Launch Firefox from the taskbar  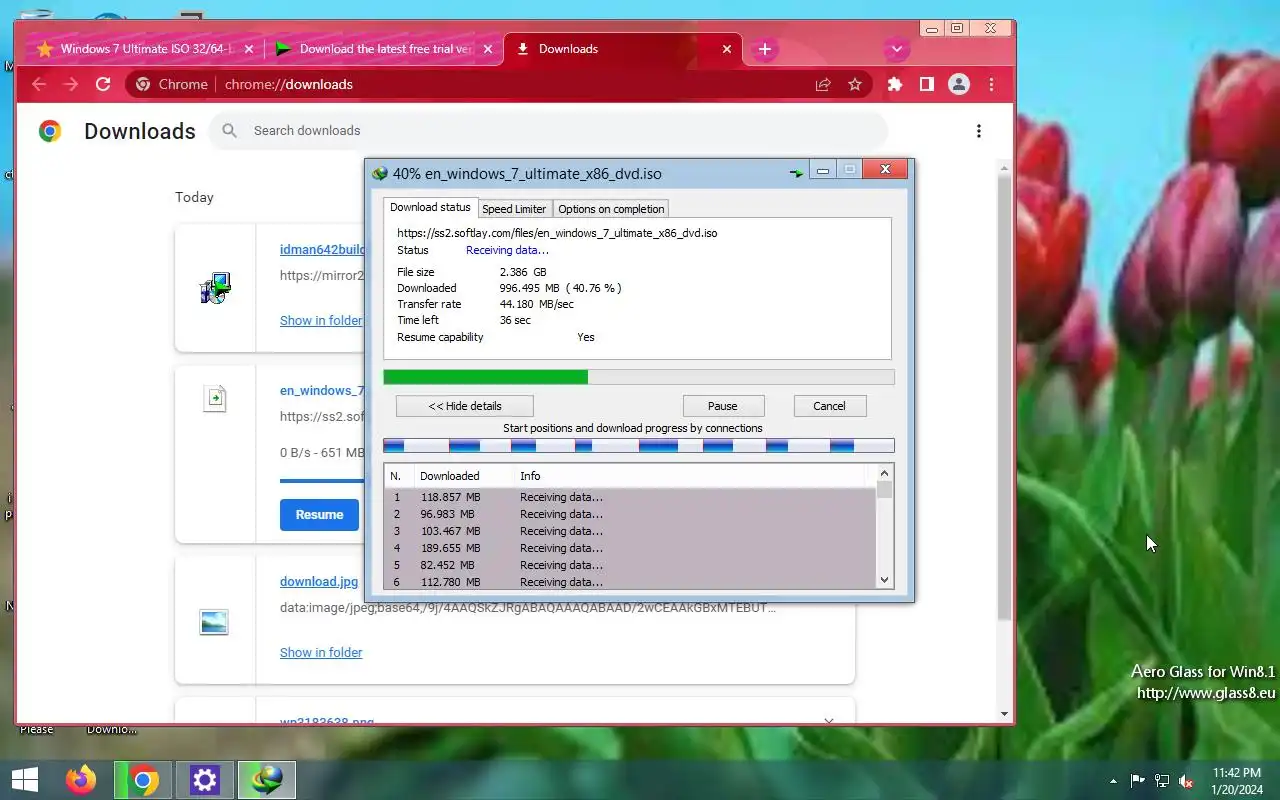81,780
